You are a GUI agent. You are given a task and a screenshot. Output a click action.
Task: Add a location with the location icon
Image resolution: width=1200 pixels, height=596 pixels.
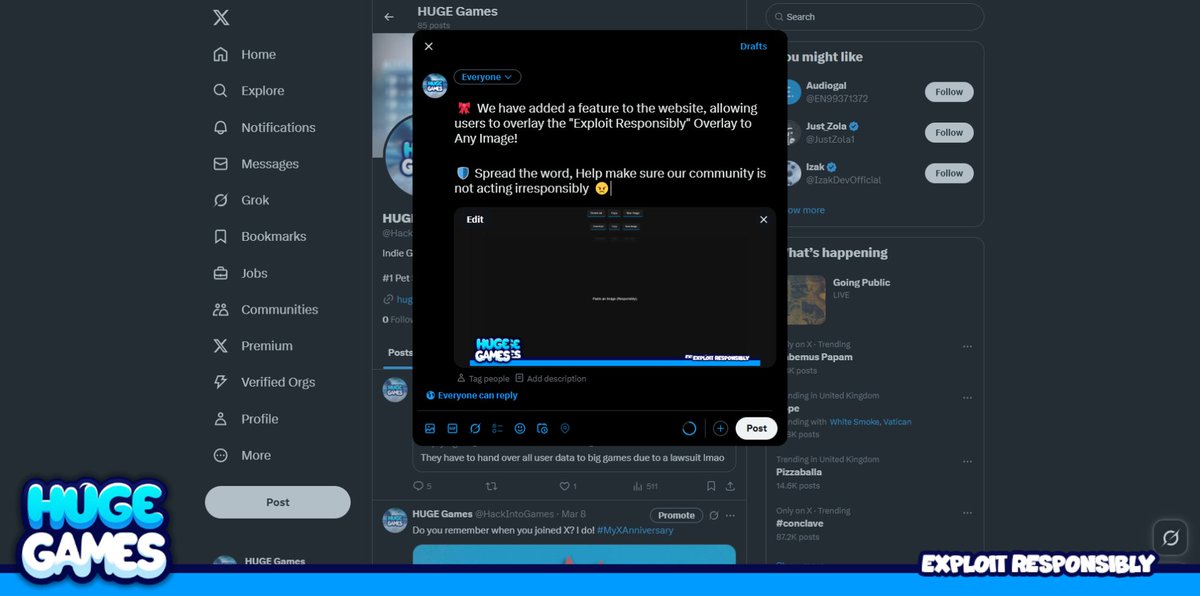[563, 428]
